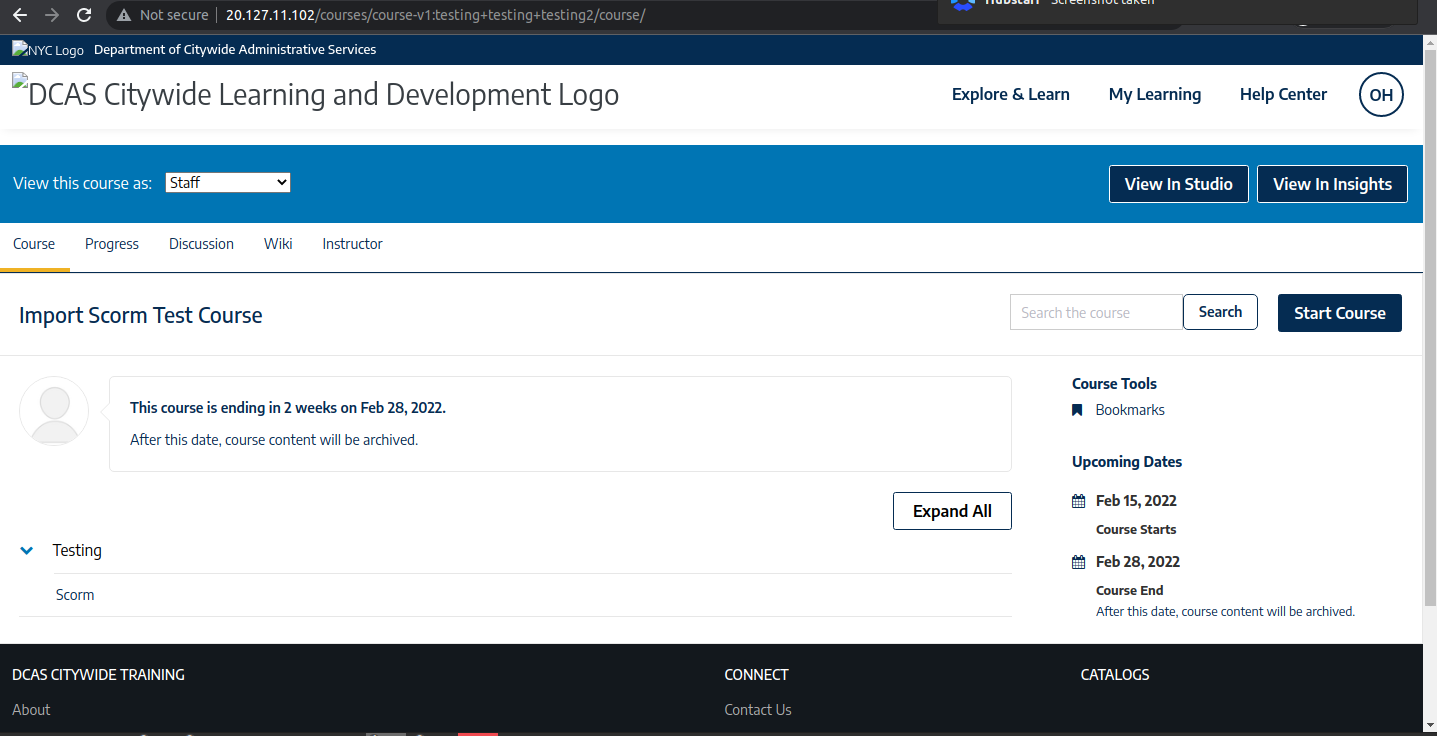Click the View In Insights button

tap(1332, 184)
